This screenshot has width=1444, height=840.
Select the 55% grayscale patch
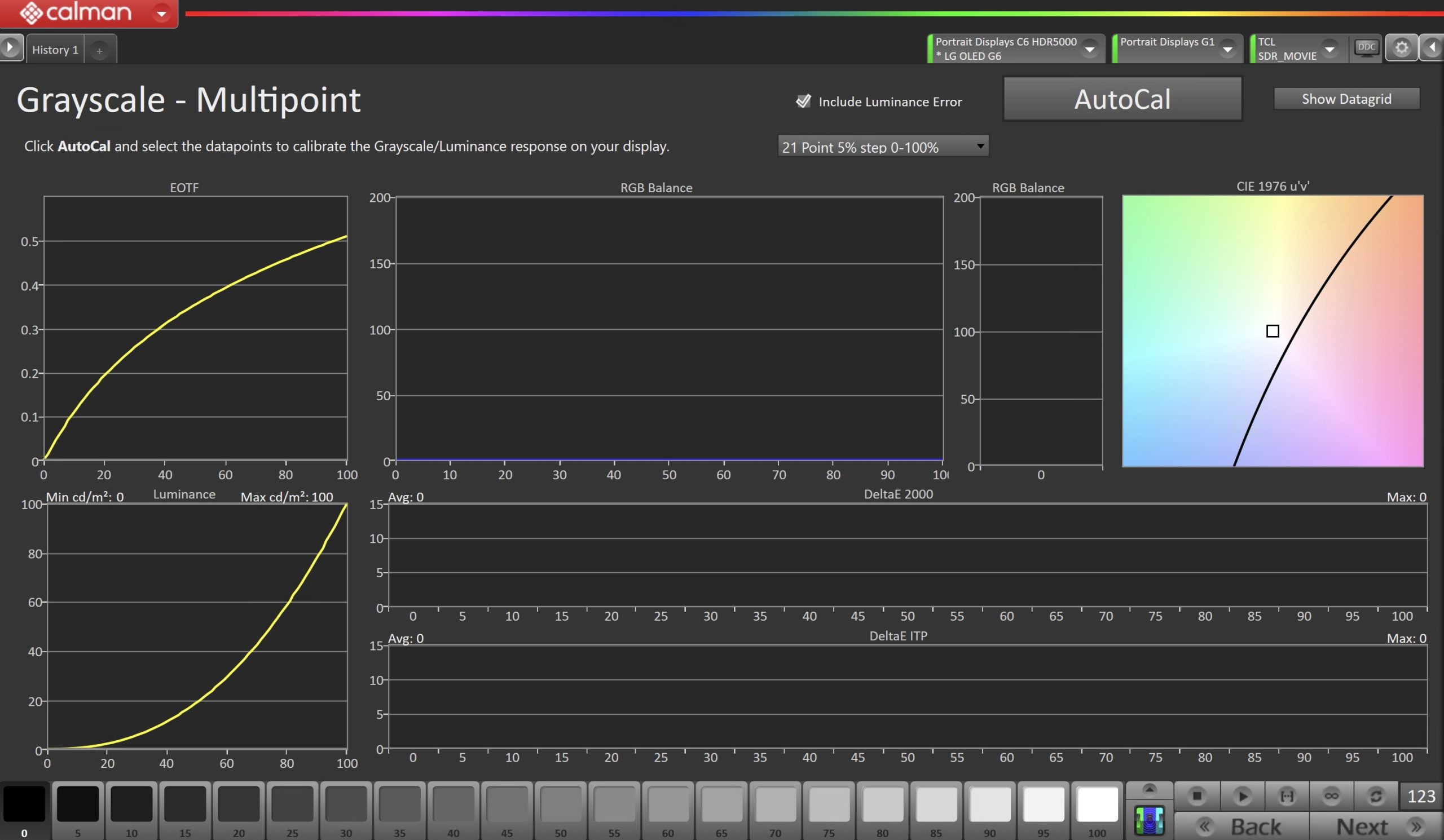614,810
